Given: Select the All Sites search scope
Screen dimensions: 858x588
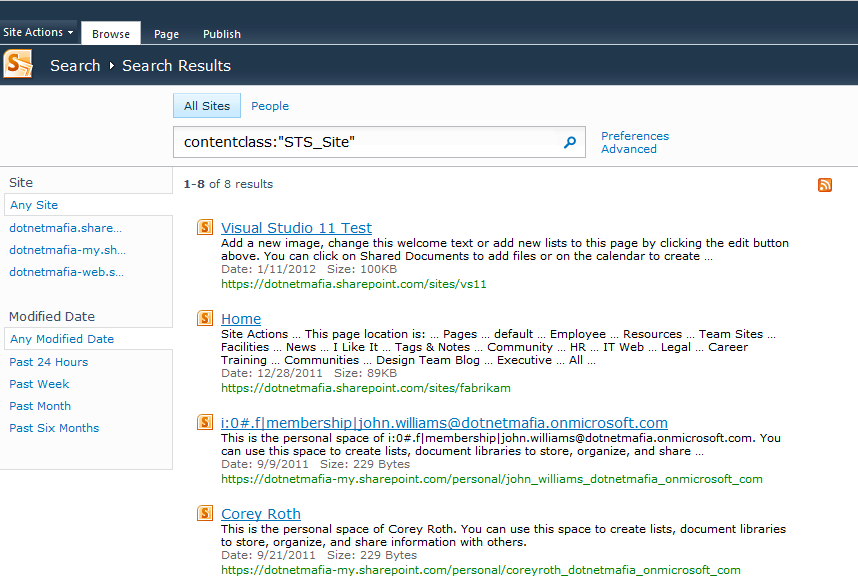Looking at the screenshot, I should click(207, 106).
